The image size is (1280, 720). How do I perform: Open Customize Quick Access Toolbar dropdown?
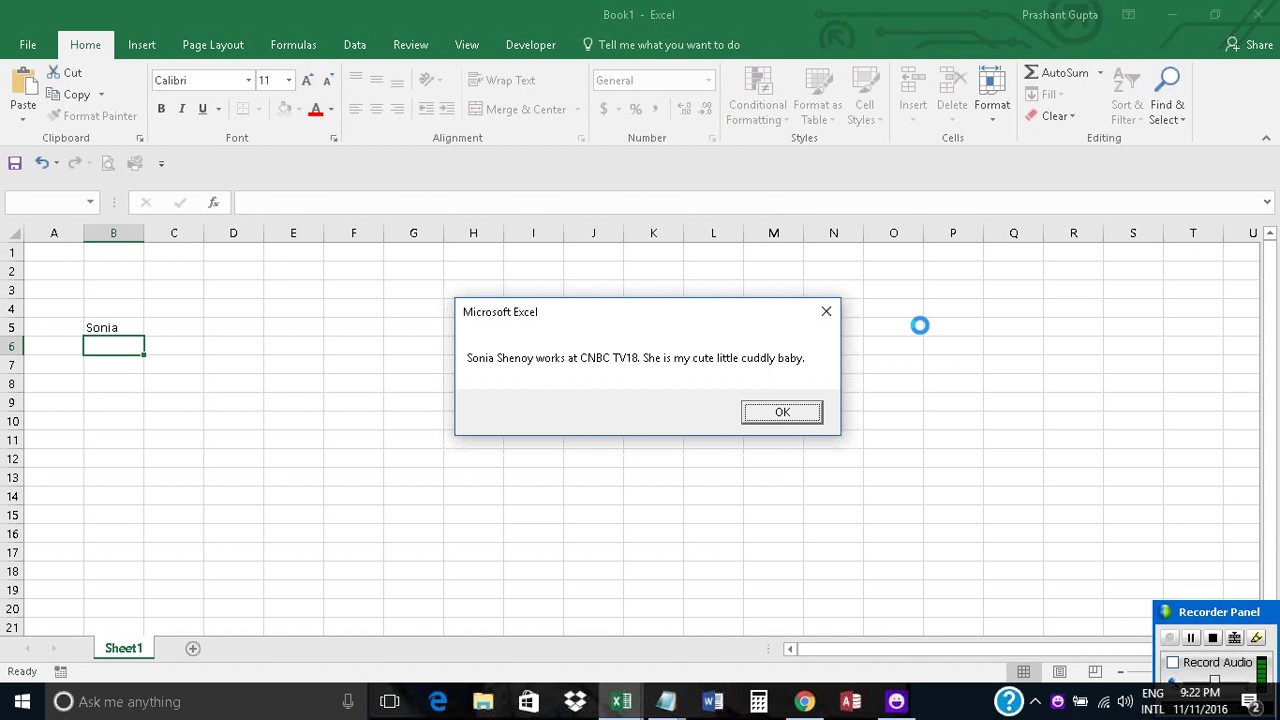click(162, 163)
